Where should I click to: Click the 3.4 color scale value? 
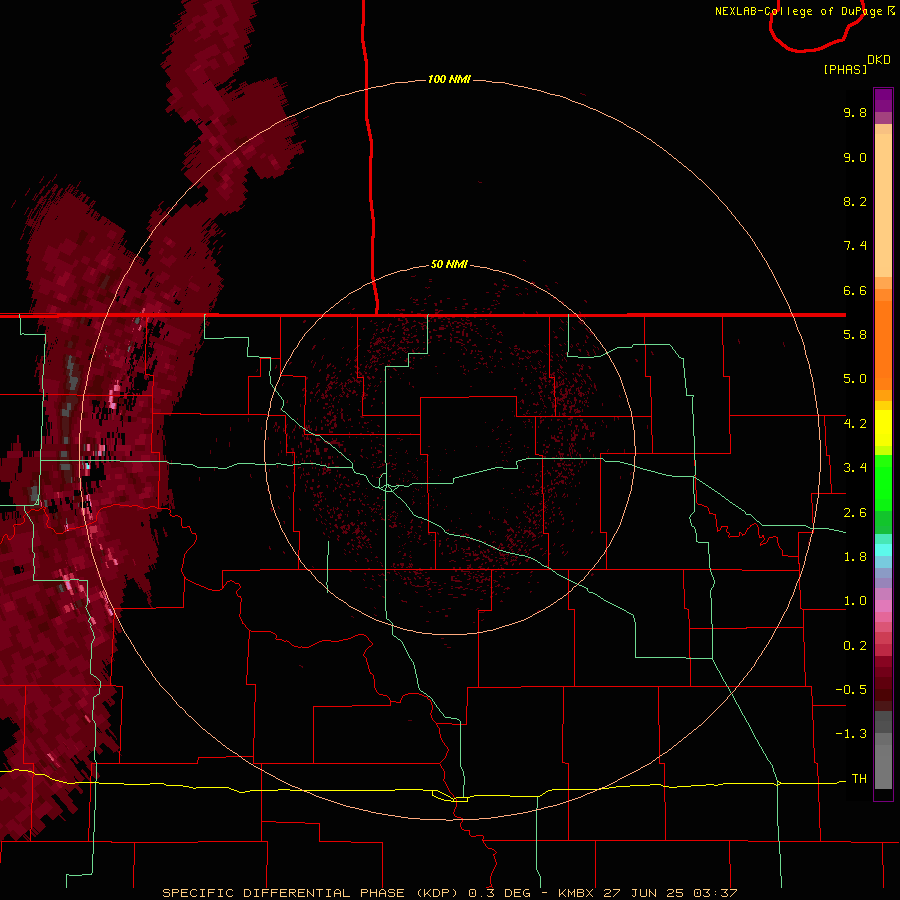click(x=855, y=468)
